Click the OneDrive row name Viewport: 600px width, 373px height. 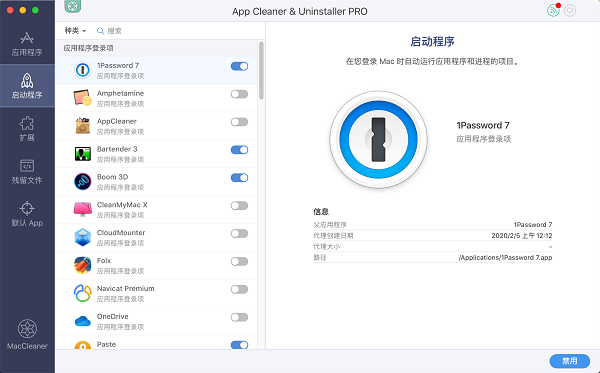(112, 317)
